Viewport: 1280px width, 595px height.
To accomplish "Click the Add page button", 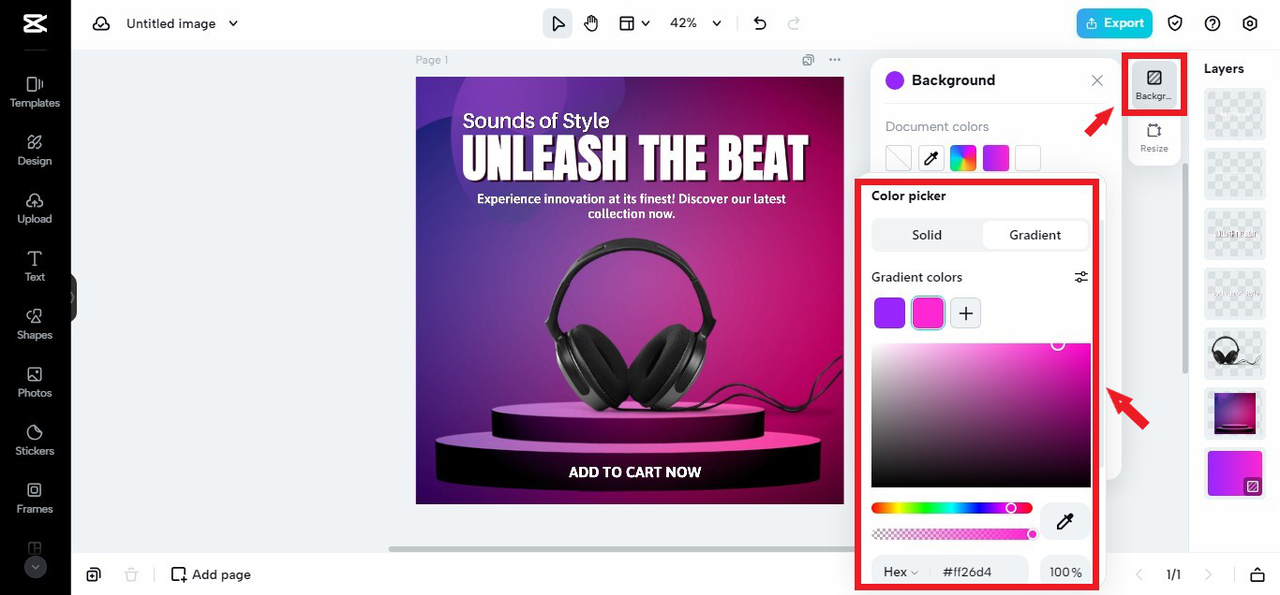I will click(211, 574).
